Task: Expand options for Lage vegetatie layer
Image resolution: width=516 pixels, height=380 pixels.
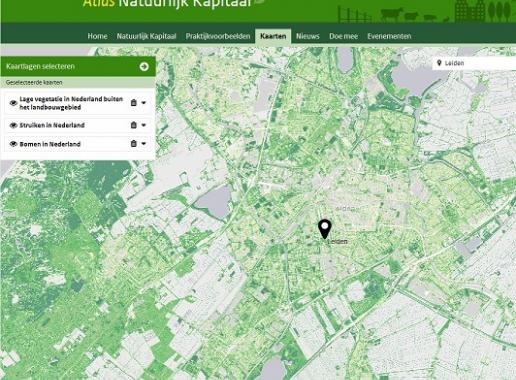Action: (144, 103)
